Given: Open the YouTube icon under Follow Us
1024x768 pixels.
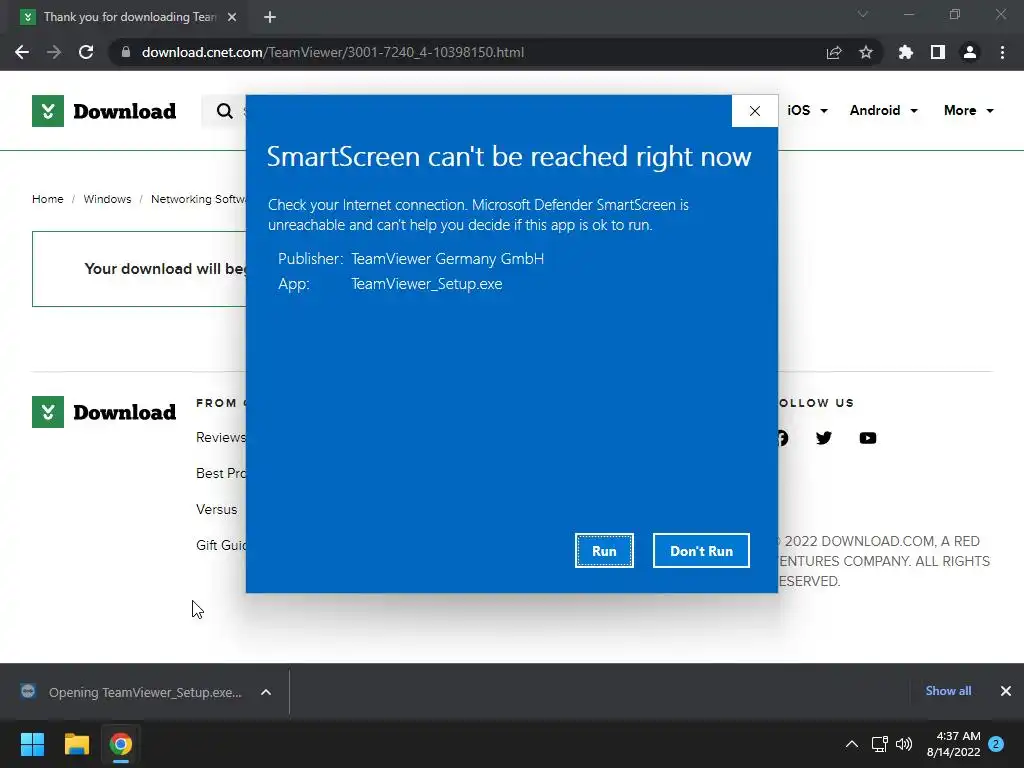Looking at the screenshot, I should 868,438.
